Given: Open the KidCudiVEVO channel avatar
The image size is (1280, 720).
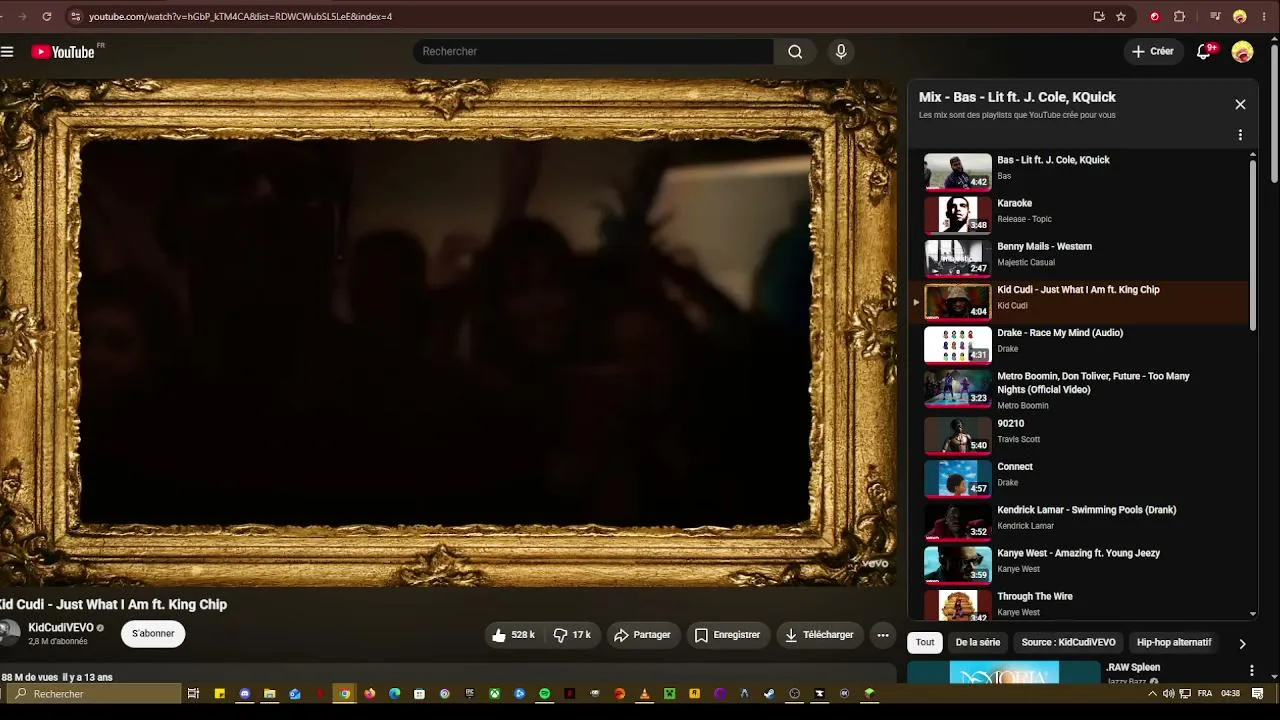Looking at the screenshot, I should tap(9, 633).
